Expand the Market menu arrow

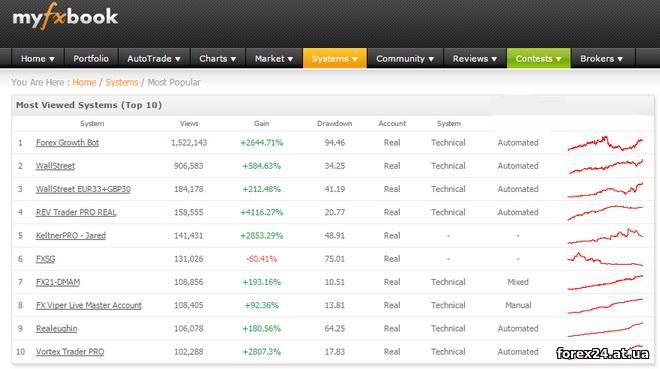tap(290, 59)
